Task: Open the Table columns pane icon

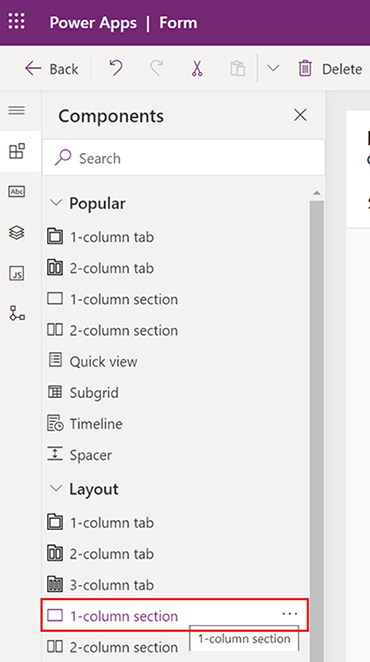Action: point(17,191)
